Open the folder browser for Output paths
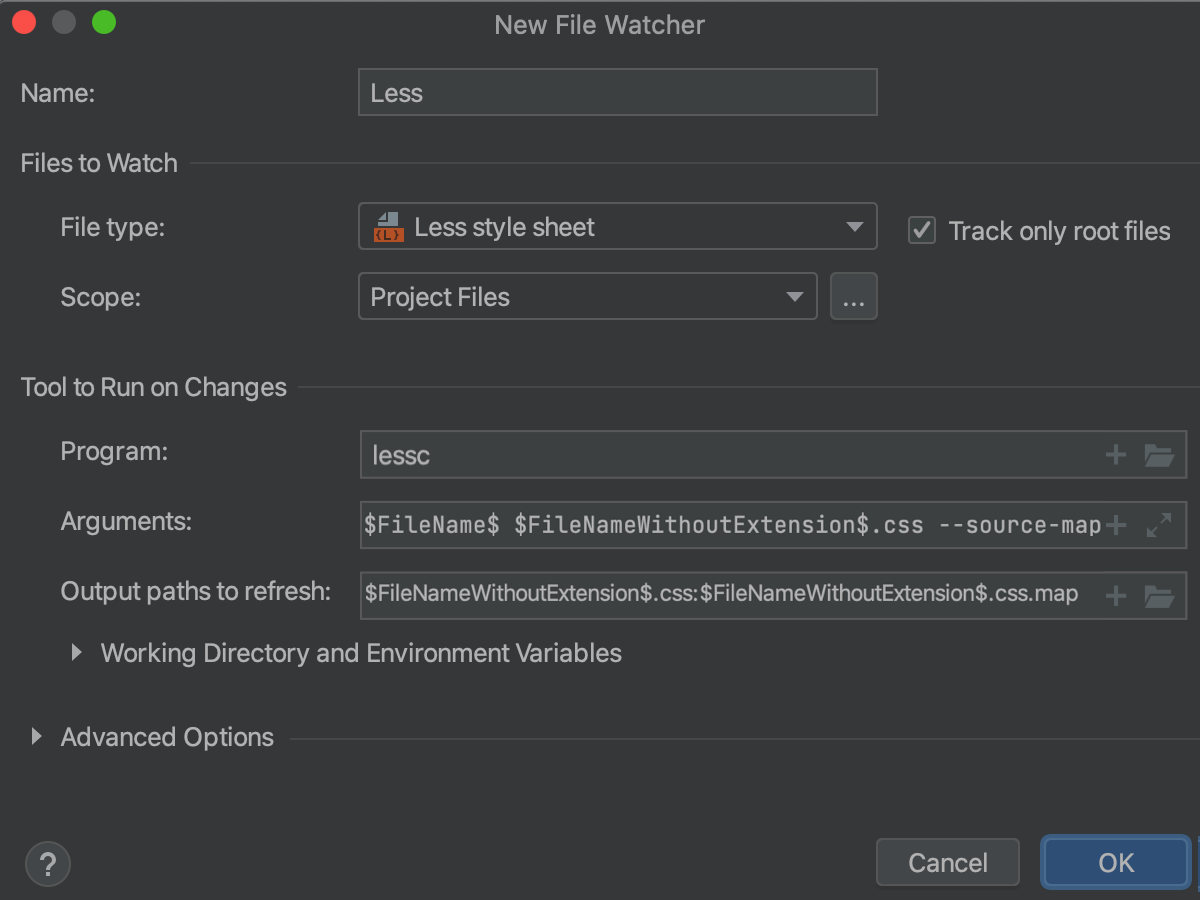The width and height of the screenshot is (1200, 900). (x=1160, y=595)
